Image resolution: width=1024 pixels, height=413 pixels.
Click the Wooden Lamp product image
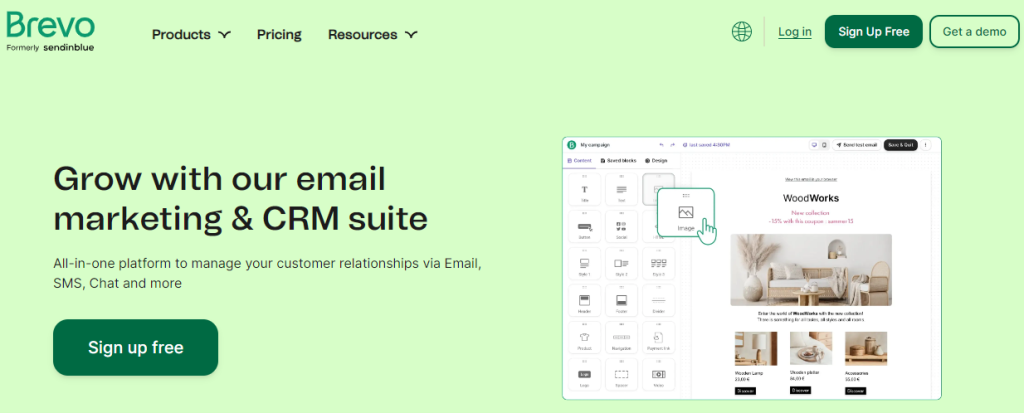[756, 348]
